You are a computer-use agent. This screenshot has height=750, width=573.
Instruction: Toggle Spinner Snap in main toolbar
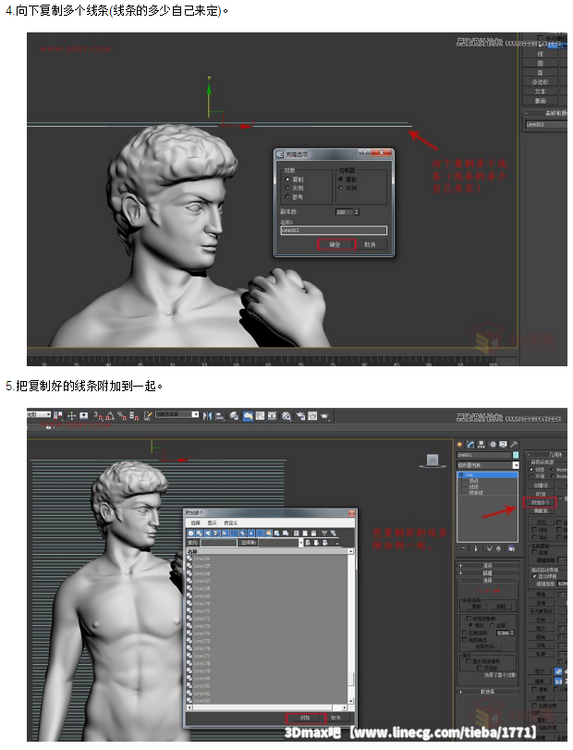point(134,416)
